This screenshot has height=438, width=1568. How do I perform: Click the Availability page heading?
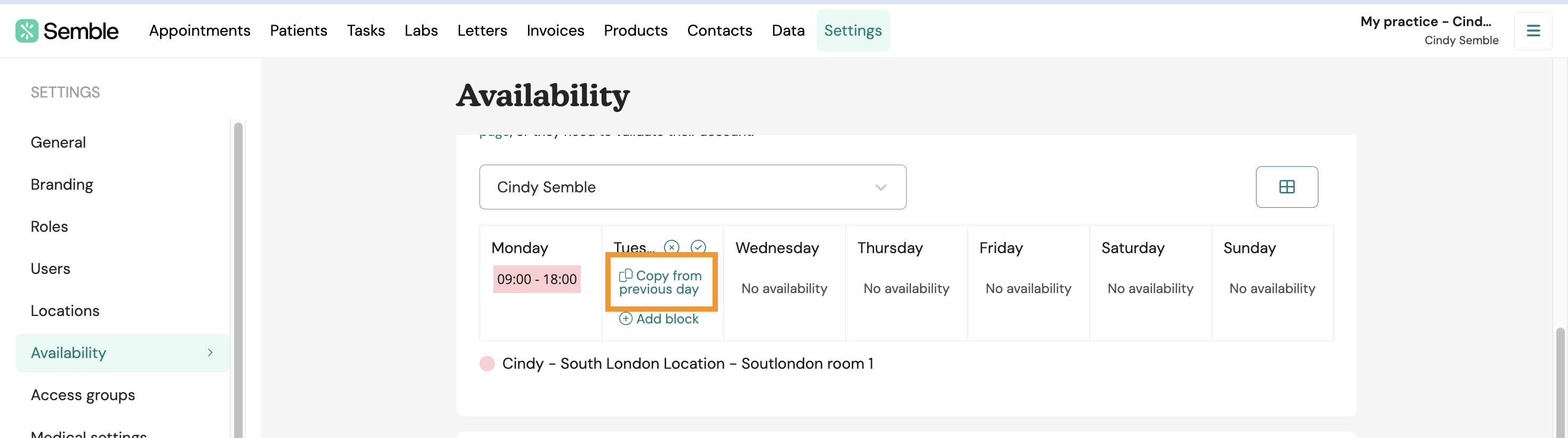[543, 95]
